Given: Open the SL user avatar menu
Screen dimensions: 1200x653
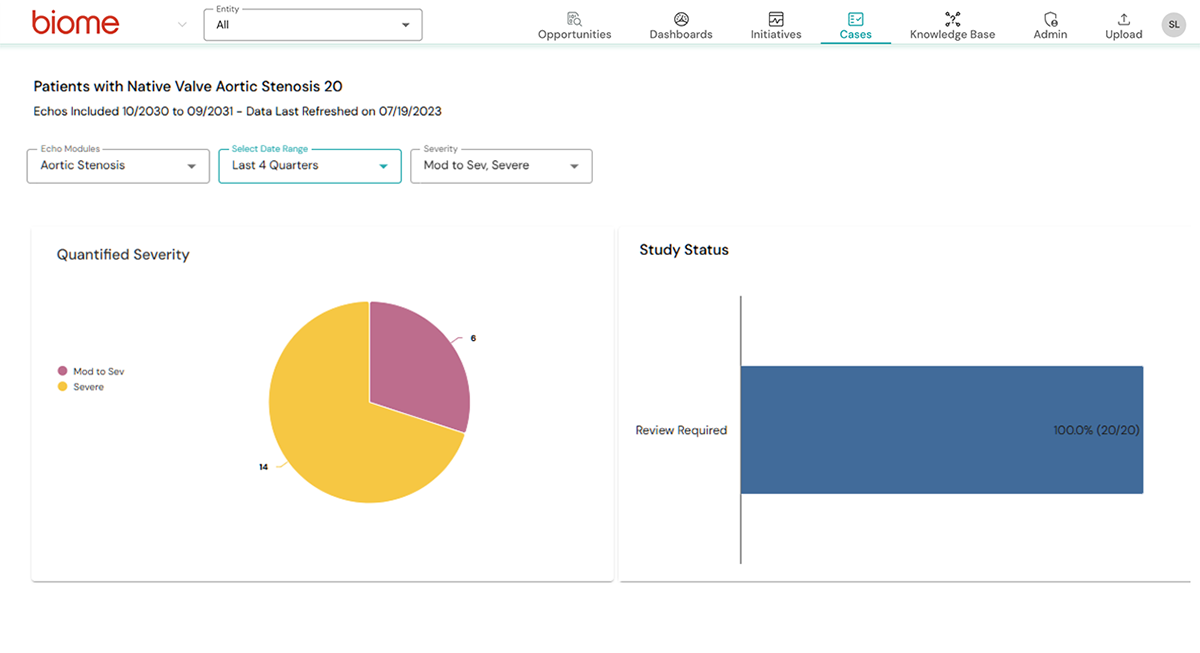Looking at the screenshot, I should 1173,24.
